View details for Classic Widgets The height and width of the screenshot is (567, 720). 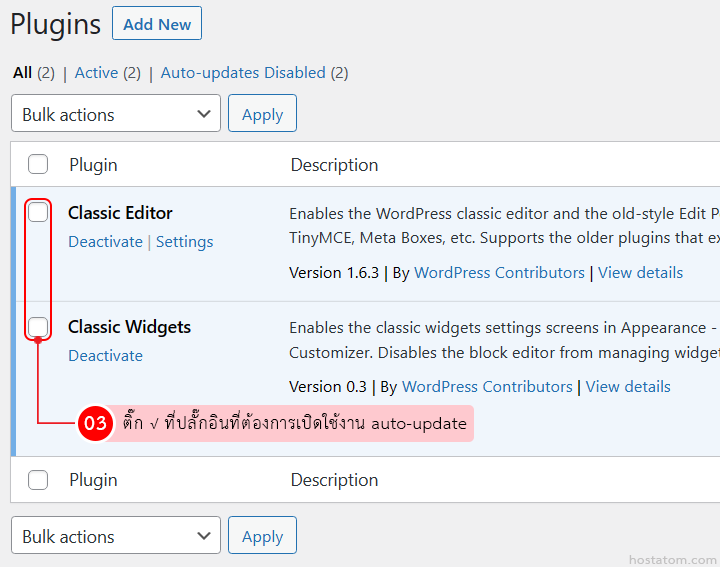(628, 387)
